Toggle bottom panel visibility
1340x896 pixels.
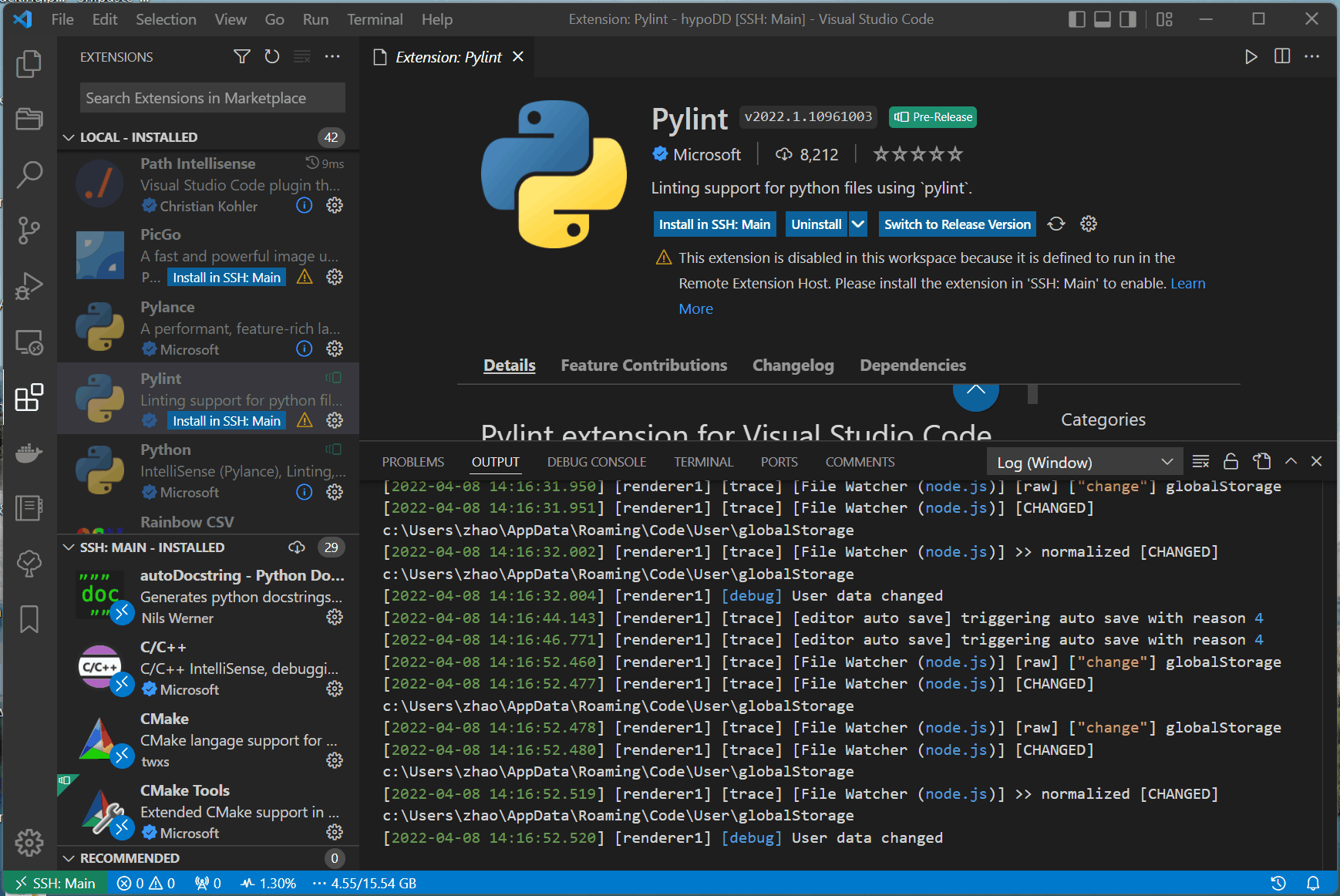tap(1103, 19)
